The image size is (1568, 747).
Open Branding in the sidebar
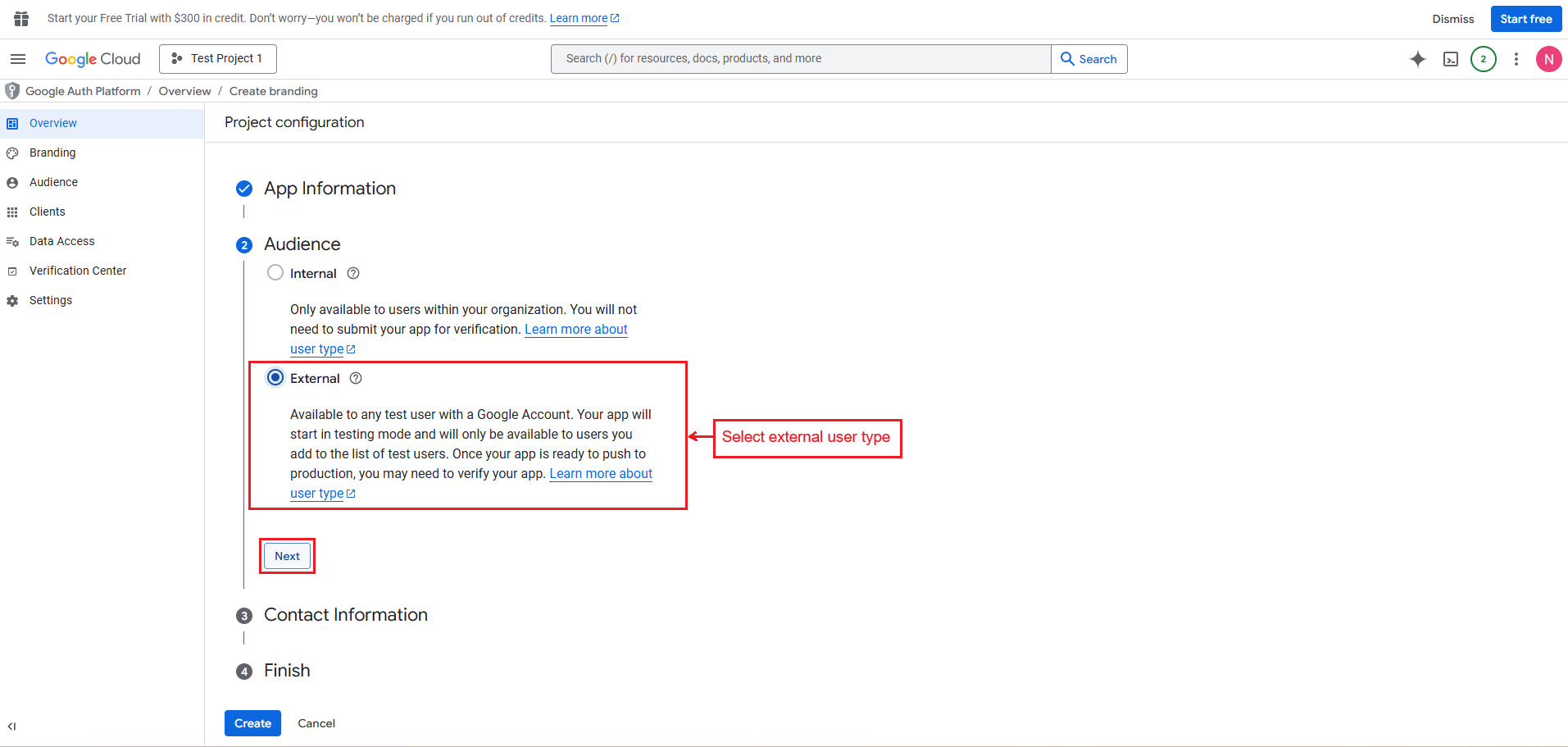(x=52, y=153)
